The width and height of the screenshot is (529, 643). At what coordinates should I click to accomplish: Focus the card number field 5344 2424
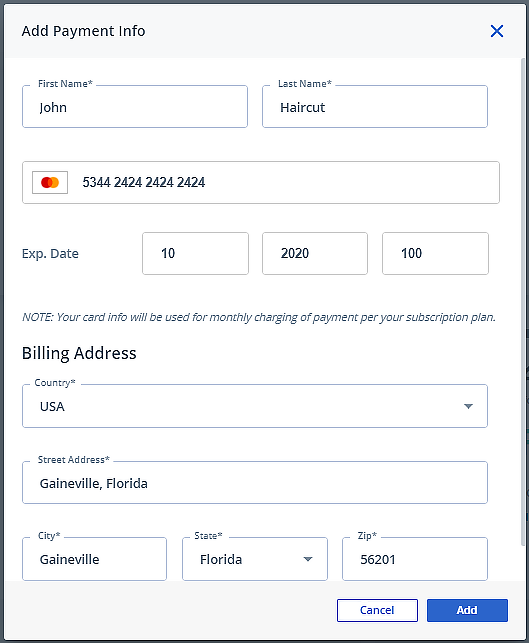click(261, 182)
